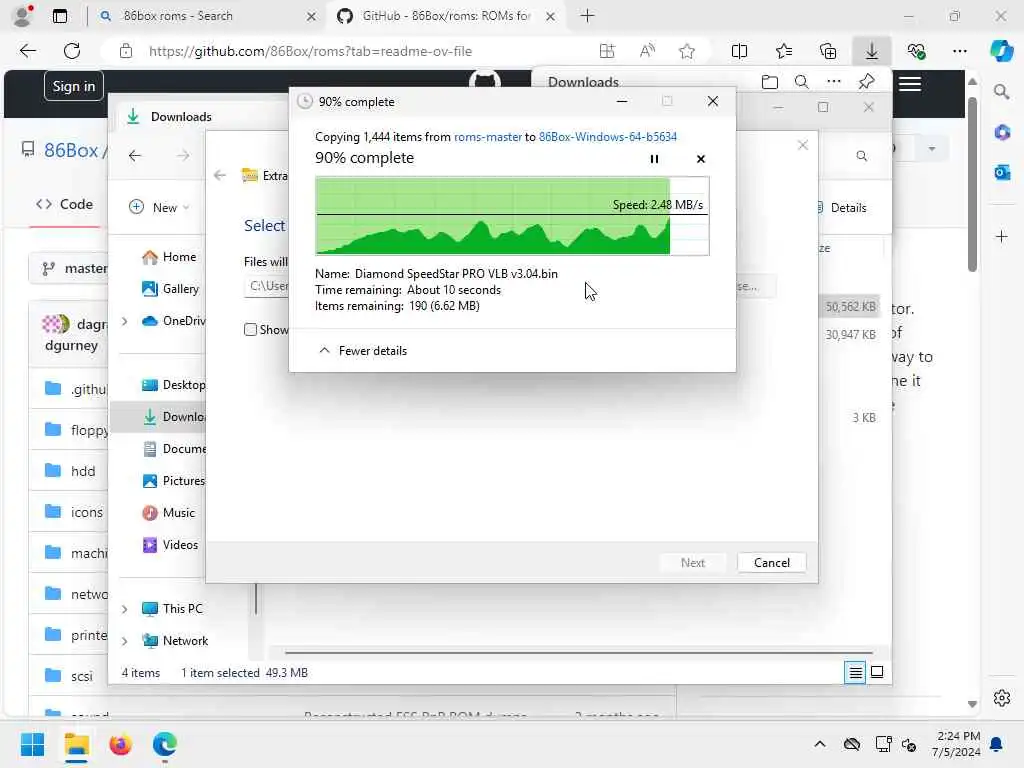Refresh the current page
This screenshot has width=1024, height=768.
click(x=72, y=51)
